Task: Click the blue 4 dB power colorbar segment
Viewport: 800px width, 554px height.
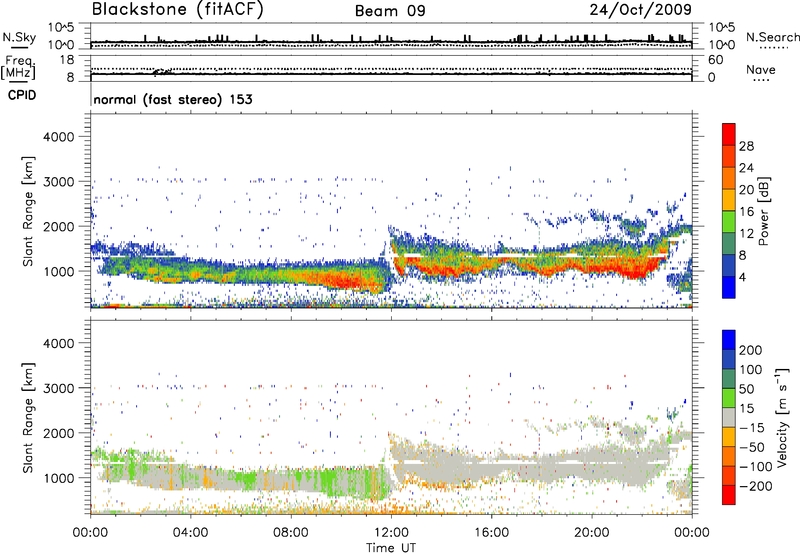Action: point(729,287)
